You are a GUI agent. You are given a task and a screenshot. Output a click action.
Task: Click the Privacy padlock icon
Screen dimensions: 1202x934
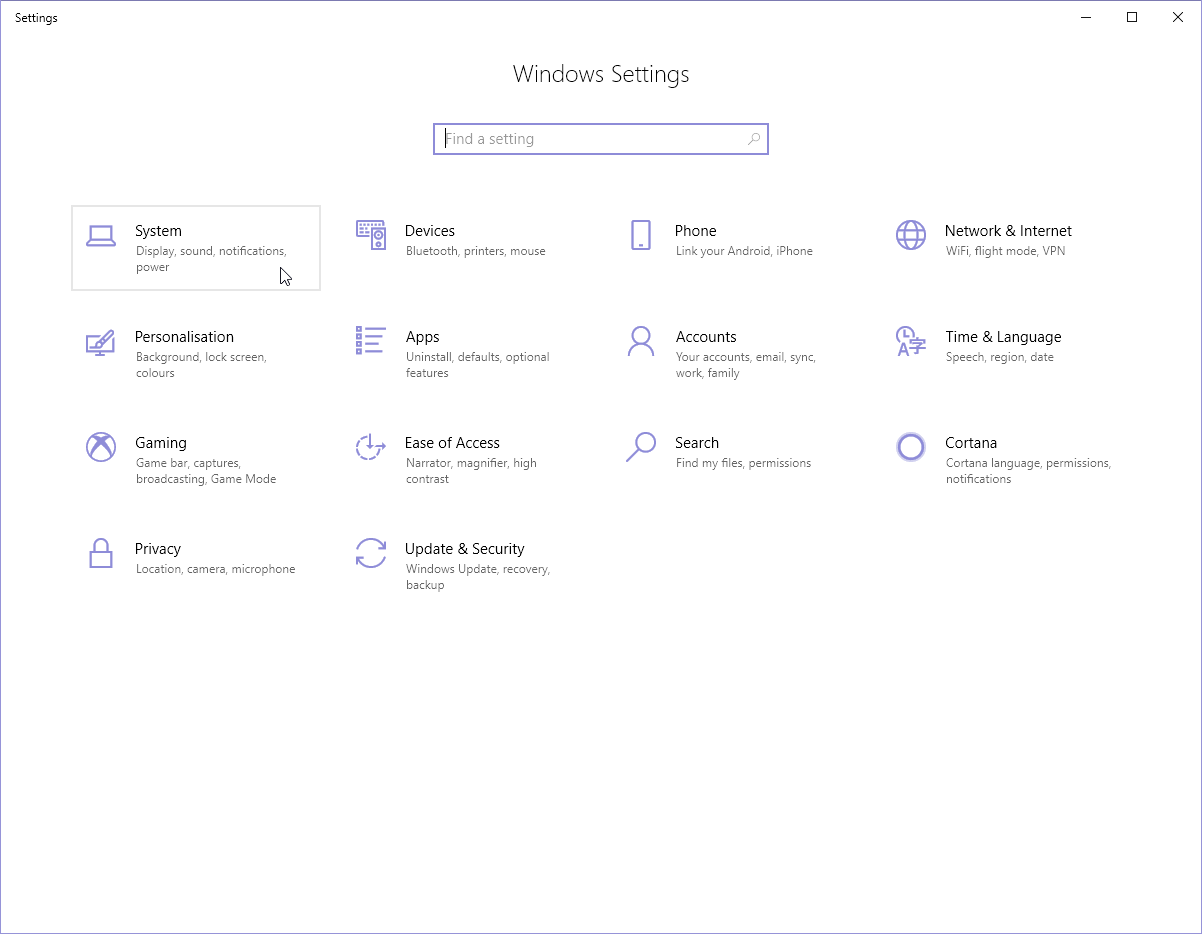point(101,553)
